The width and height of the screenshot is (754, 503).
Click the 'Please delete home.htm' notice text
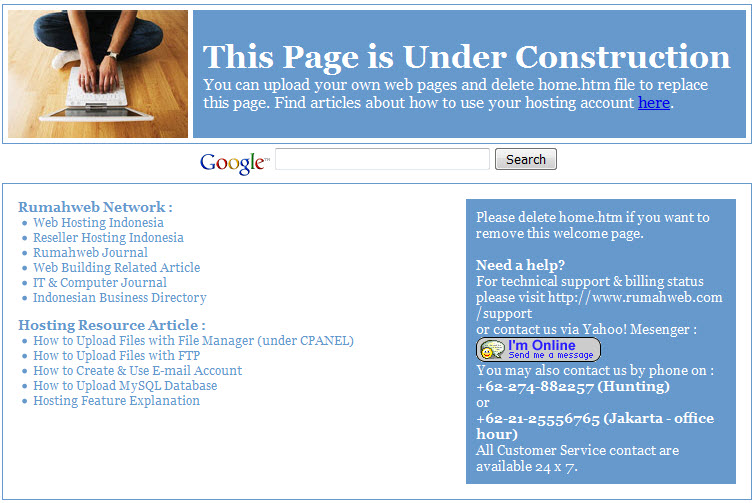pyautogui.click(x=592, y=225)
